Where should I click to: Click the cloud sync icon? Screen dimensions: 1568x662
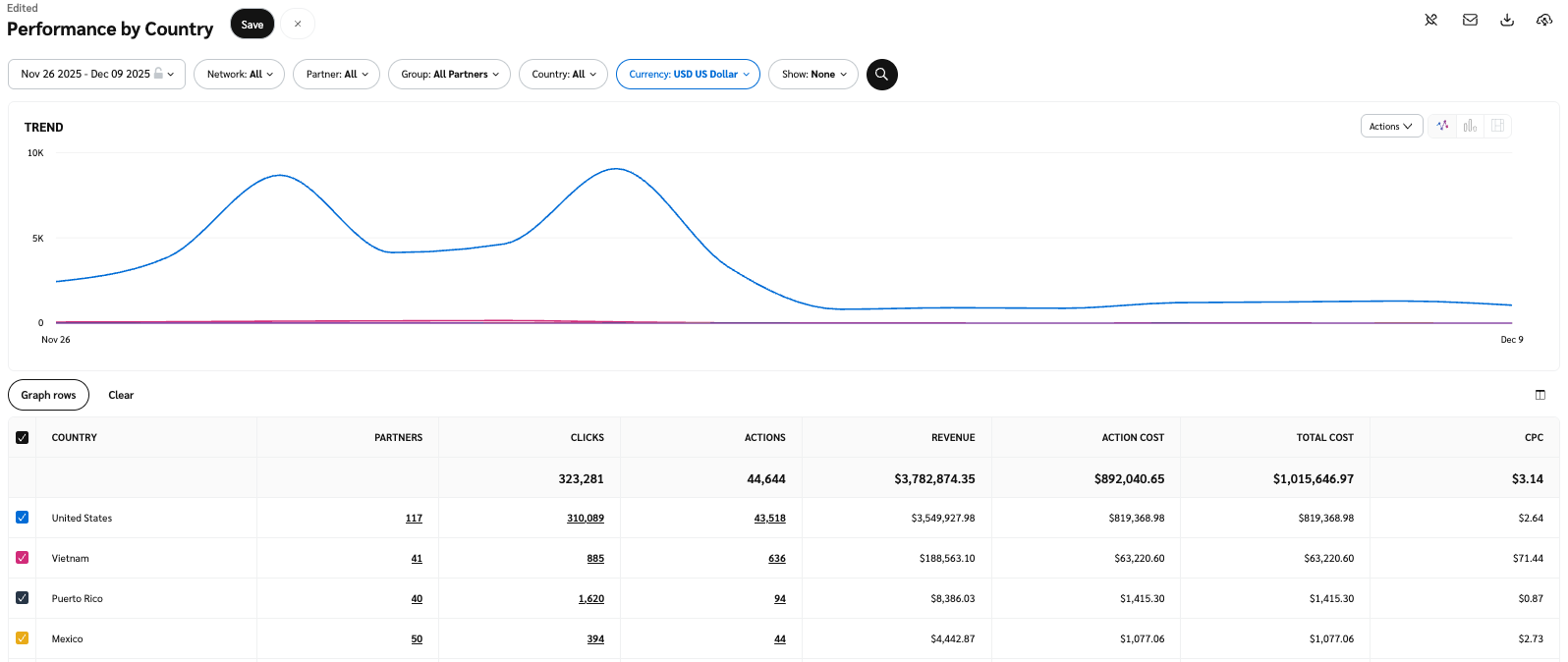tap(1543, 20)
